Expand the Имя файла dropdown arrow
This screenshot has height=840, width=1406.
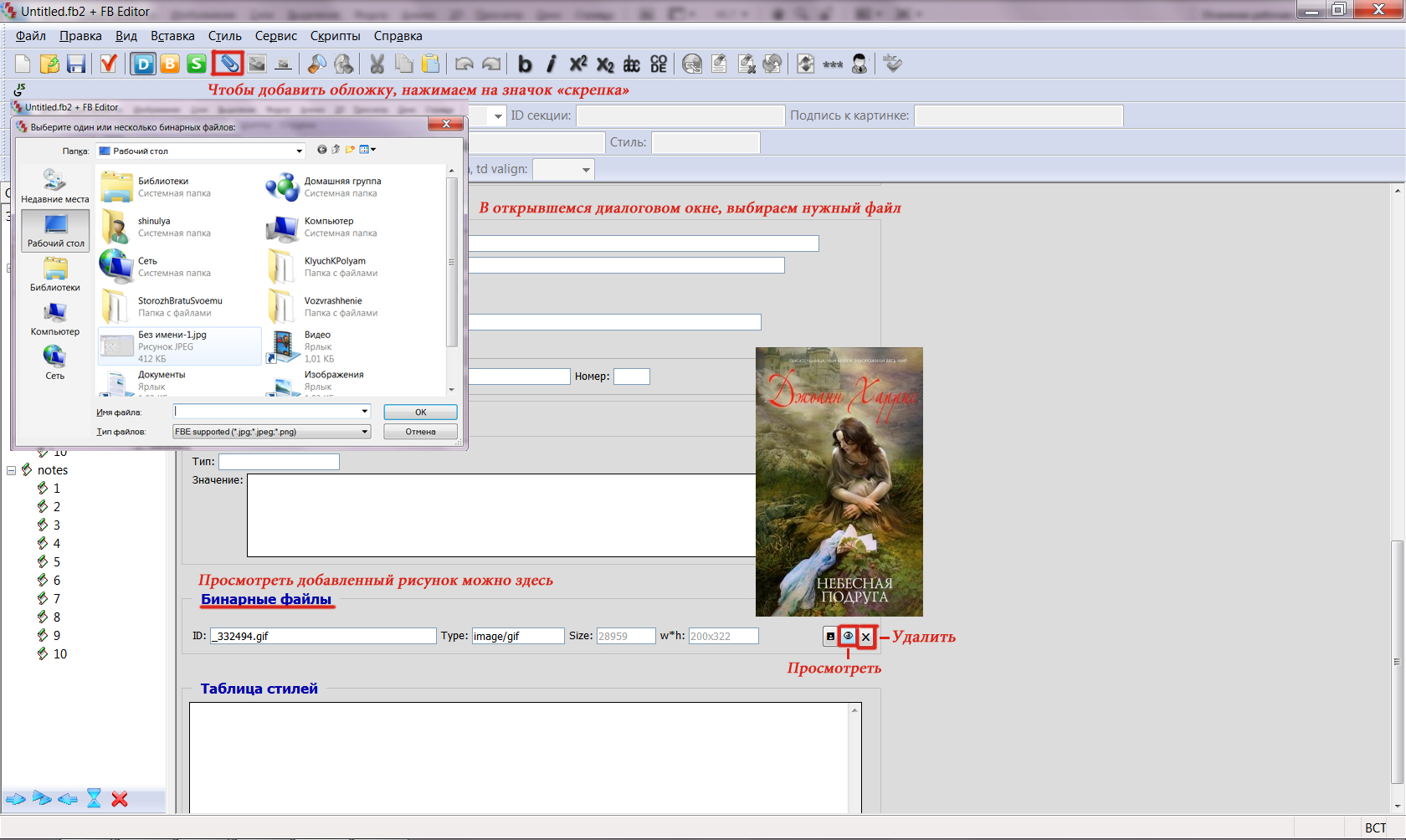pyautogui.click(x=364, y=411)
